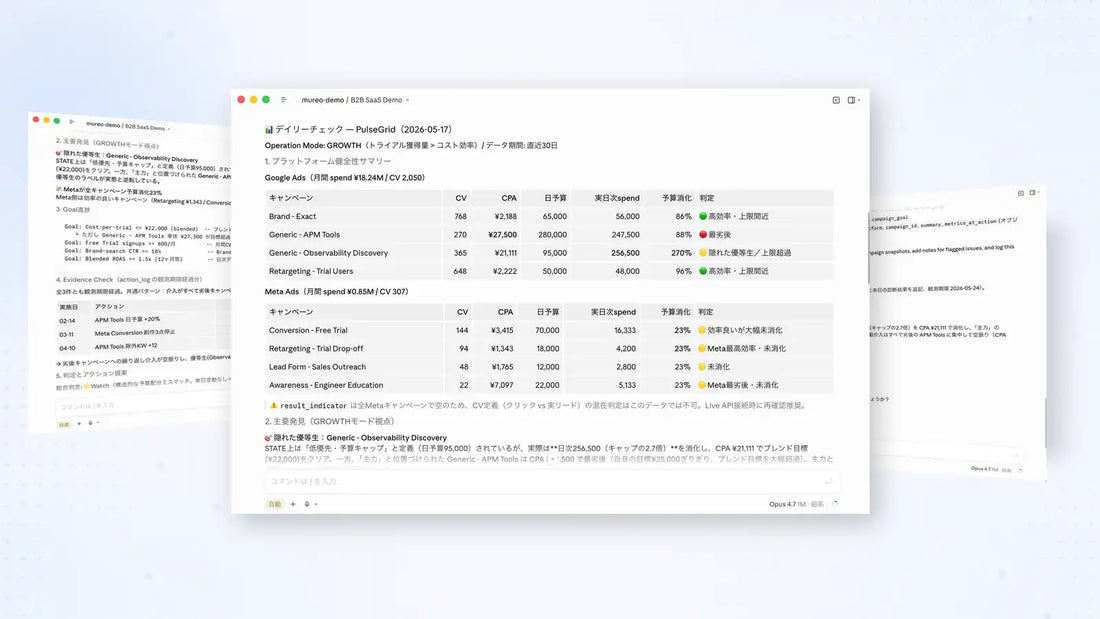Viewport: 1100px width, 619px height.
Task: Click yellow status dot for Observability Discovery row
Action: 703,253
